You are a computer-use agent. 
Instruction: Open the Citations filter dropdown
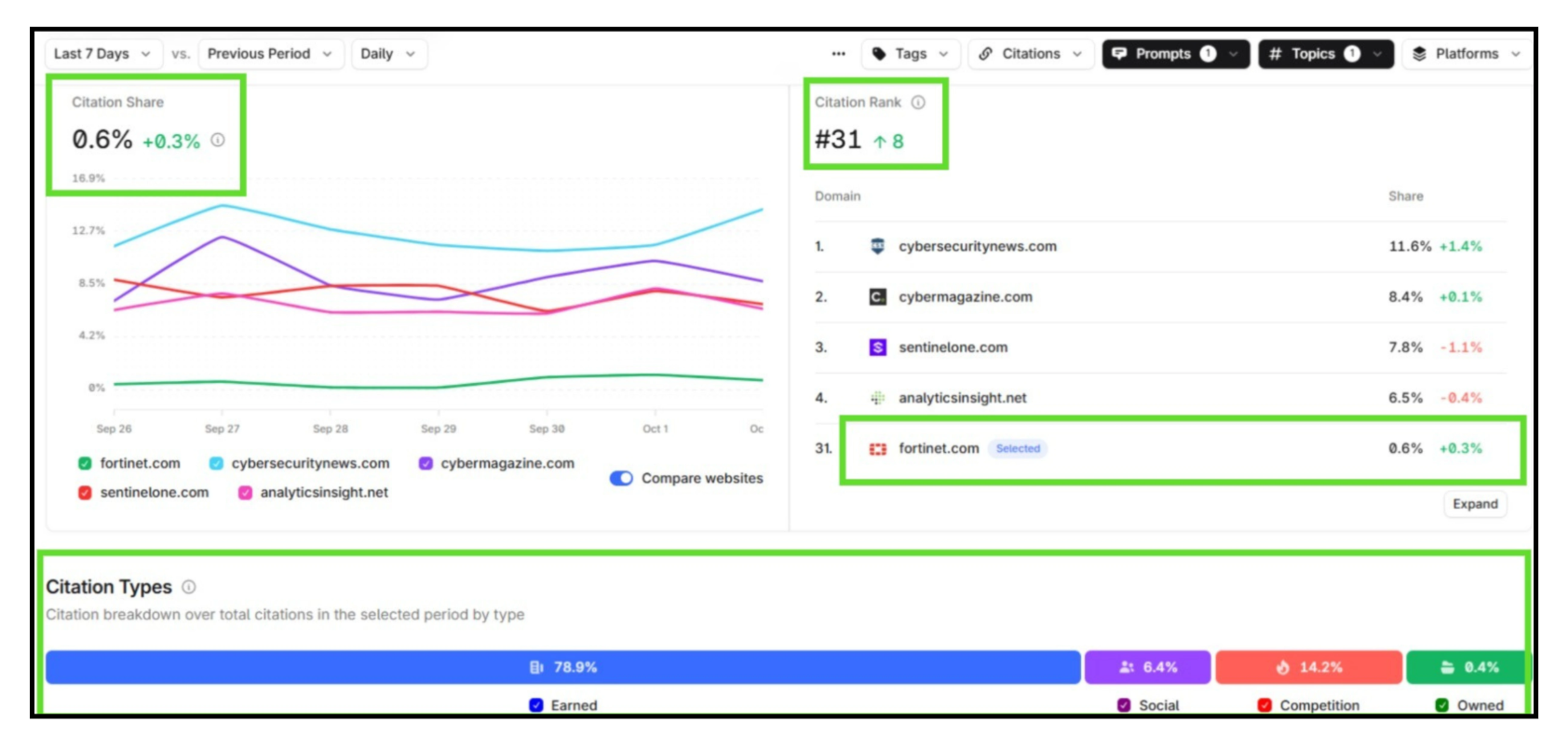1031,54
